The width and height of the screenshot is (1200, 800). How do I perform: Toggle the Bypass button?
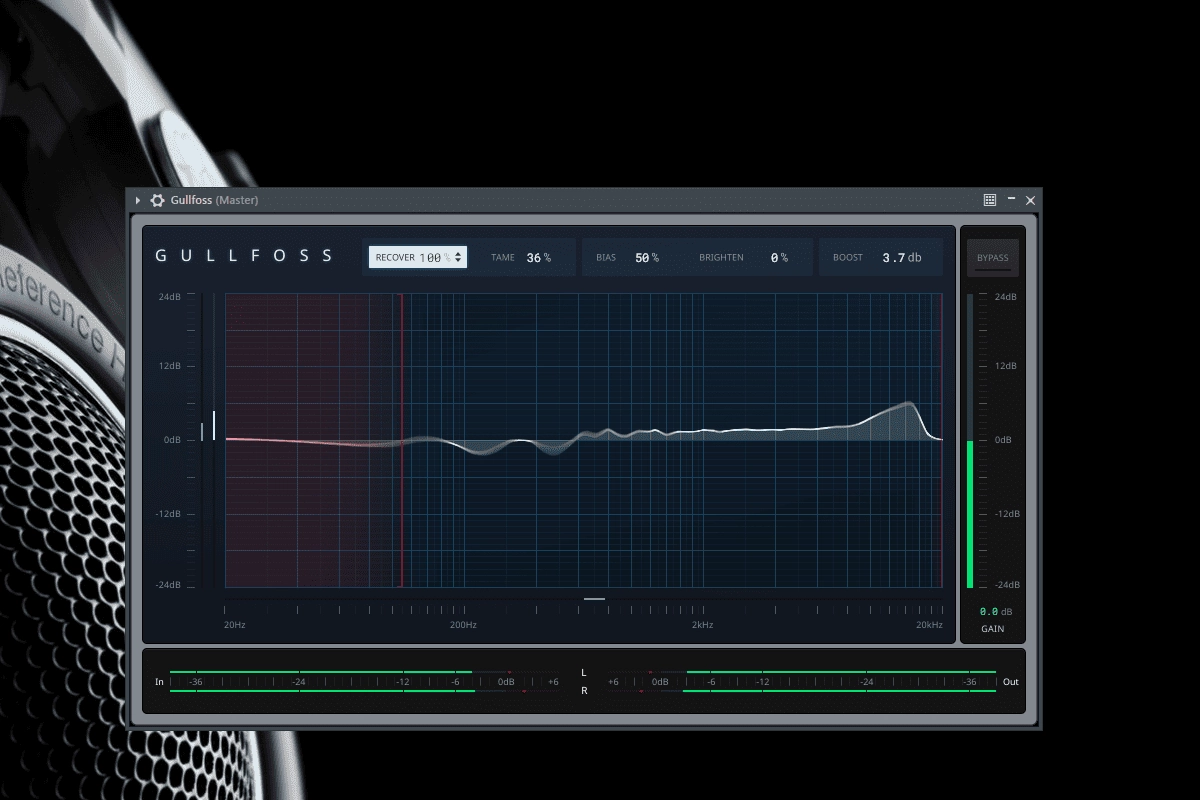pyautogui.click(x=993, y=258)
